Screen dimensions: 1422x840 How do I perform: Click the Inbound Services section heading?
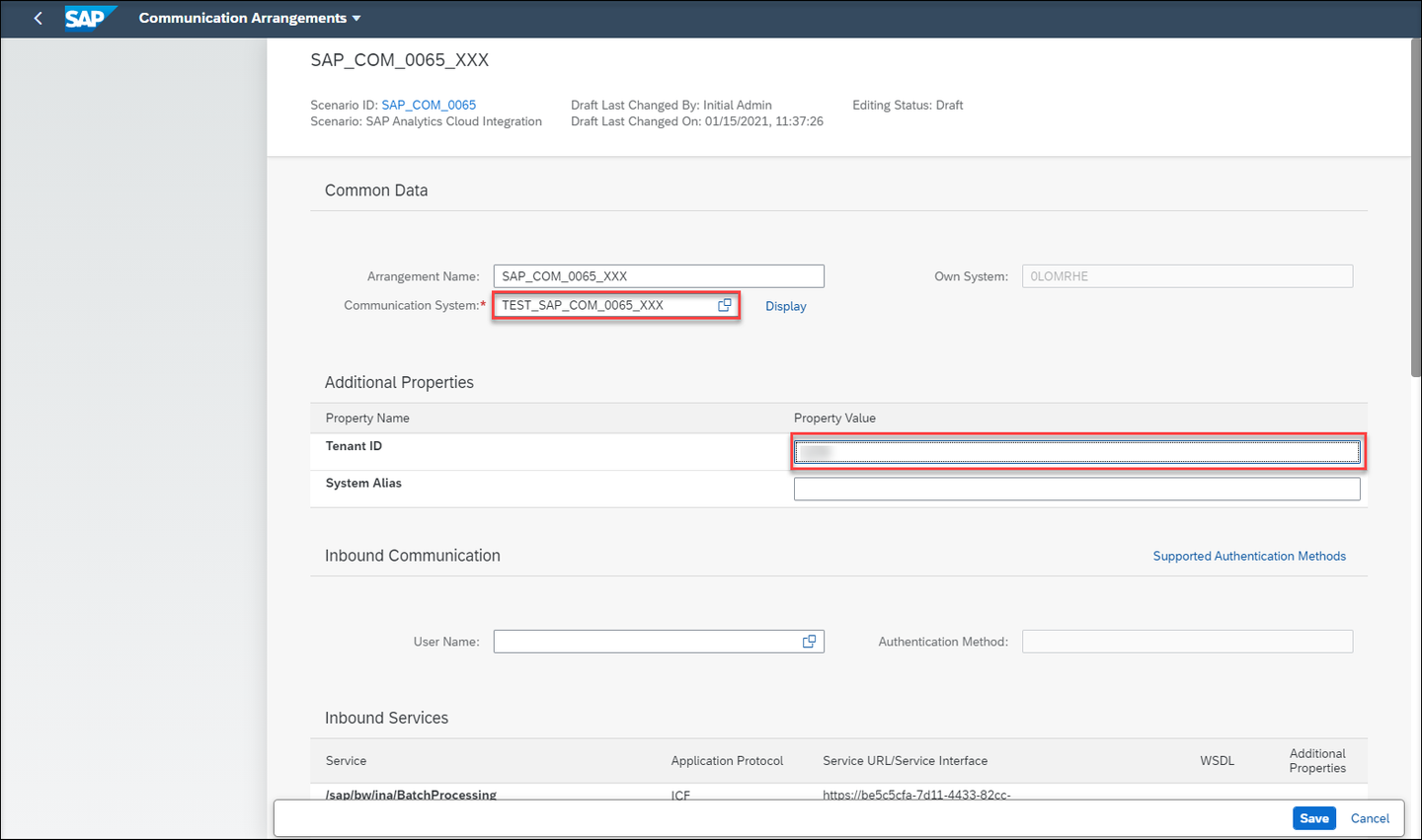point(386,719)
